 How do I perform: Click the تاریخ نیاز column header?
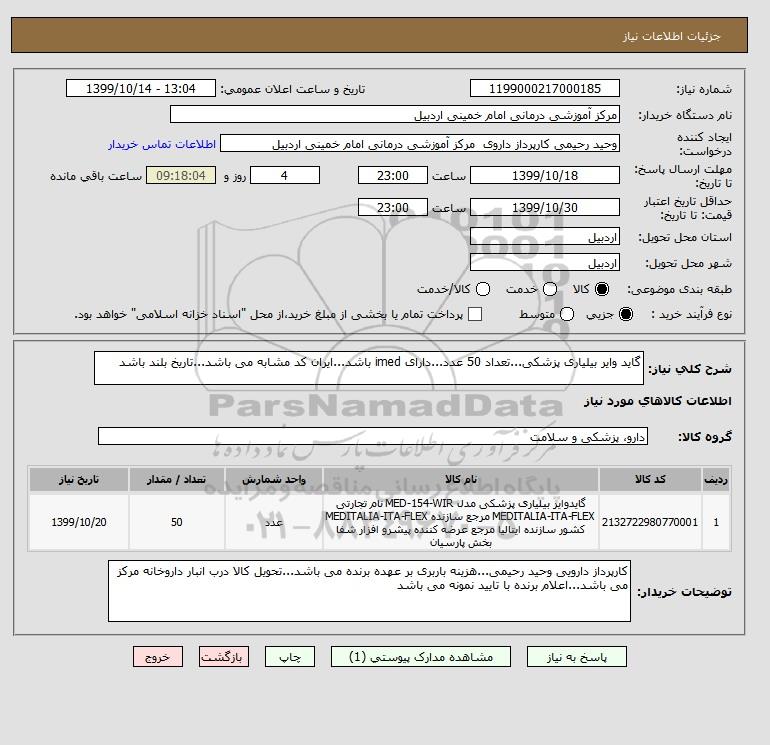point(79,479)
